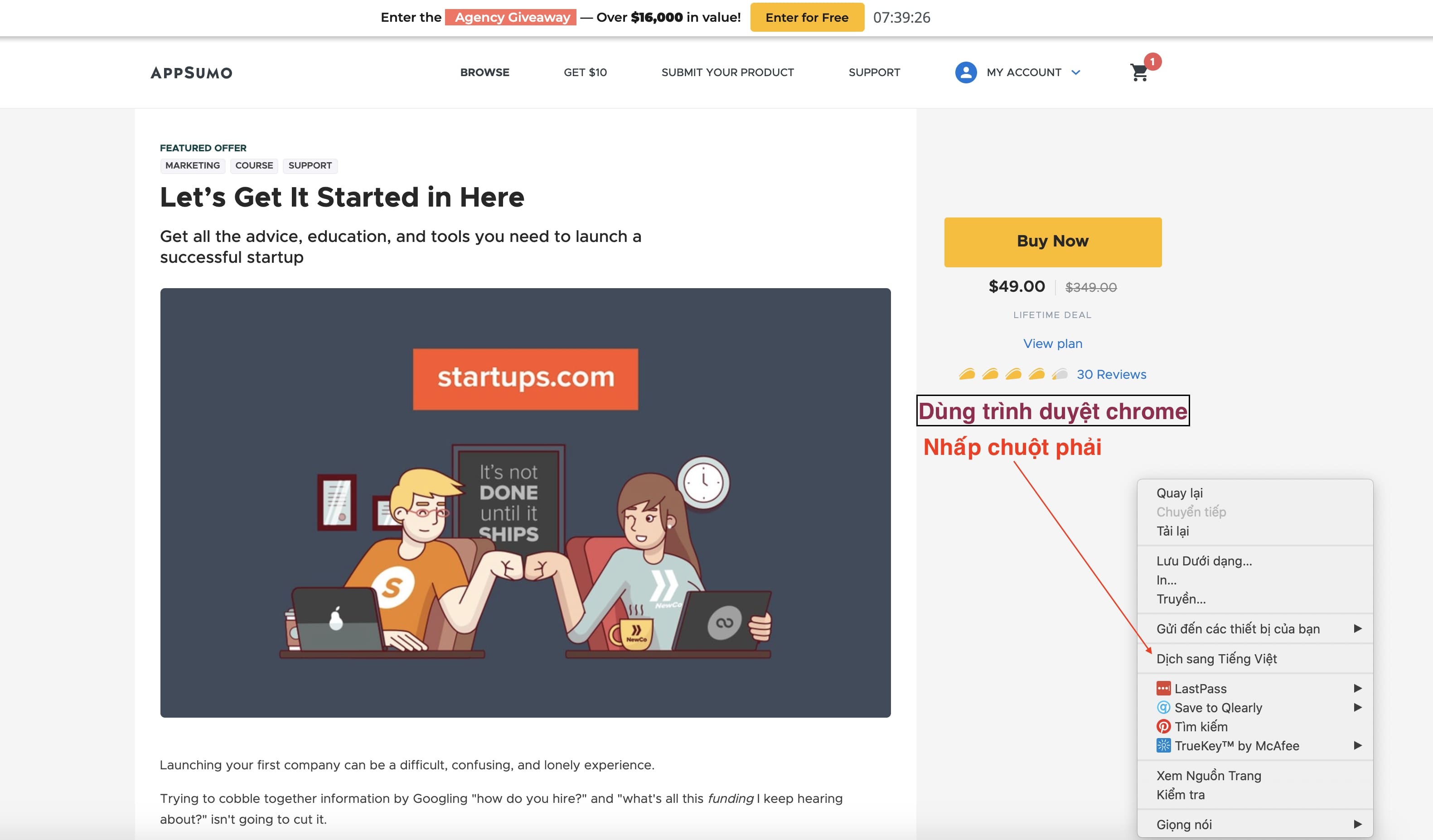Expand the Giọng nói submenu arrow
Screen dimensions: 1433x840
tap(1357, 824)
